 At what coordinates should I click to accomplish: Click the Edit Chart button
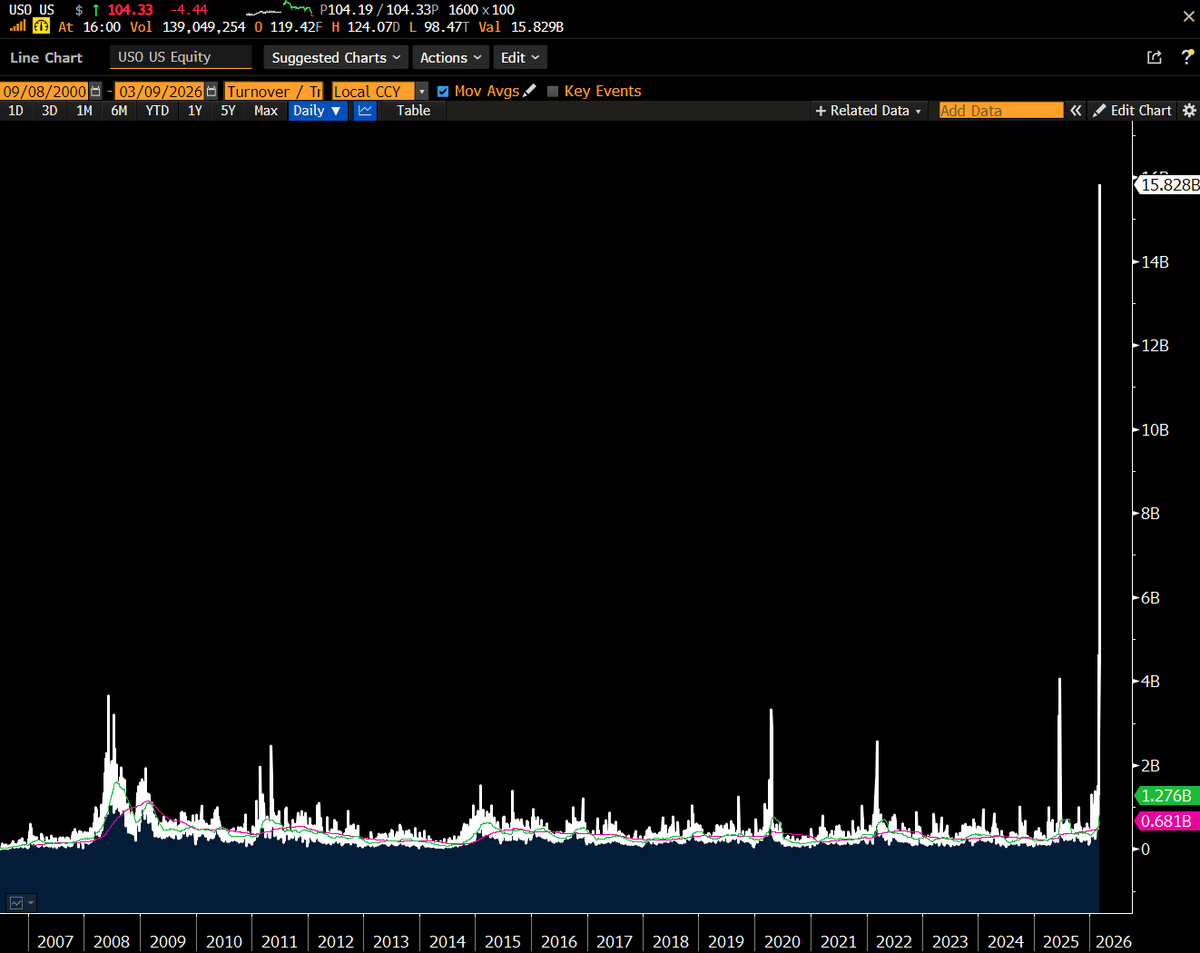1134,110
